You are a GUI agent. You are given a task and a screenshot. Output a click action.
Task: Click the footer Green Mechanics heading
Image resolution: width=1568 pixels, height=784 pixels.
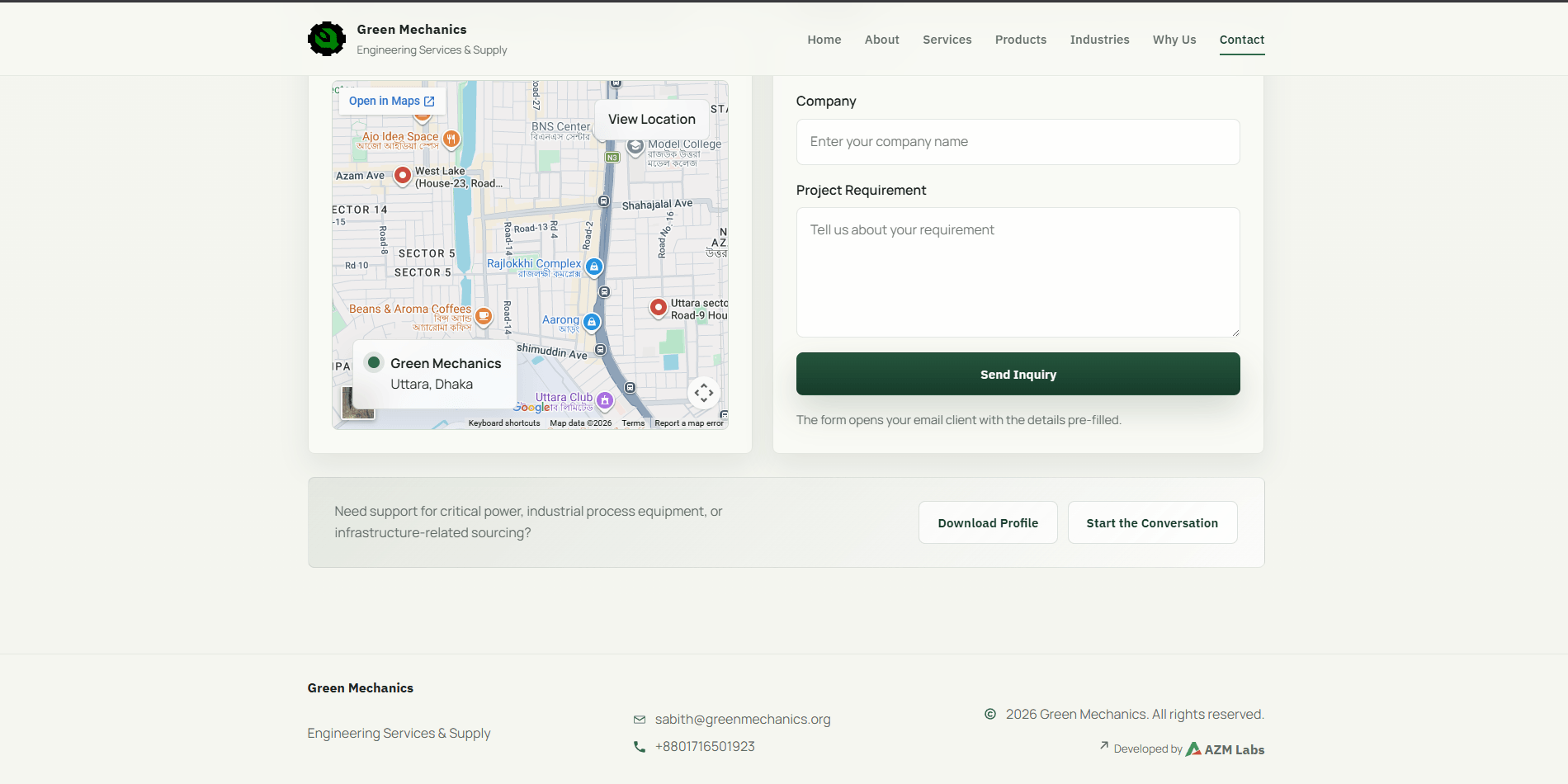click(361, 688)
